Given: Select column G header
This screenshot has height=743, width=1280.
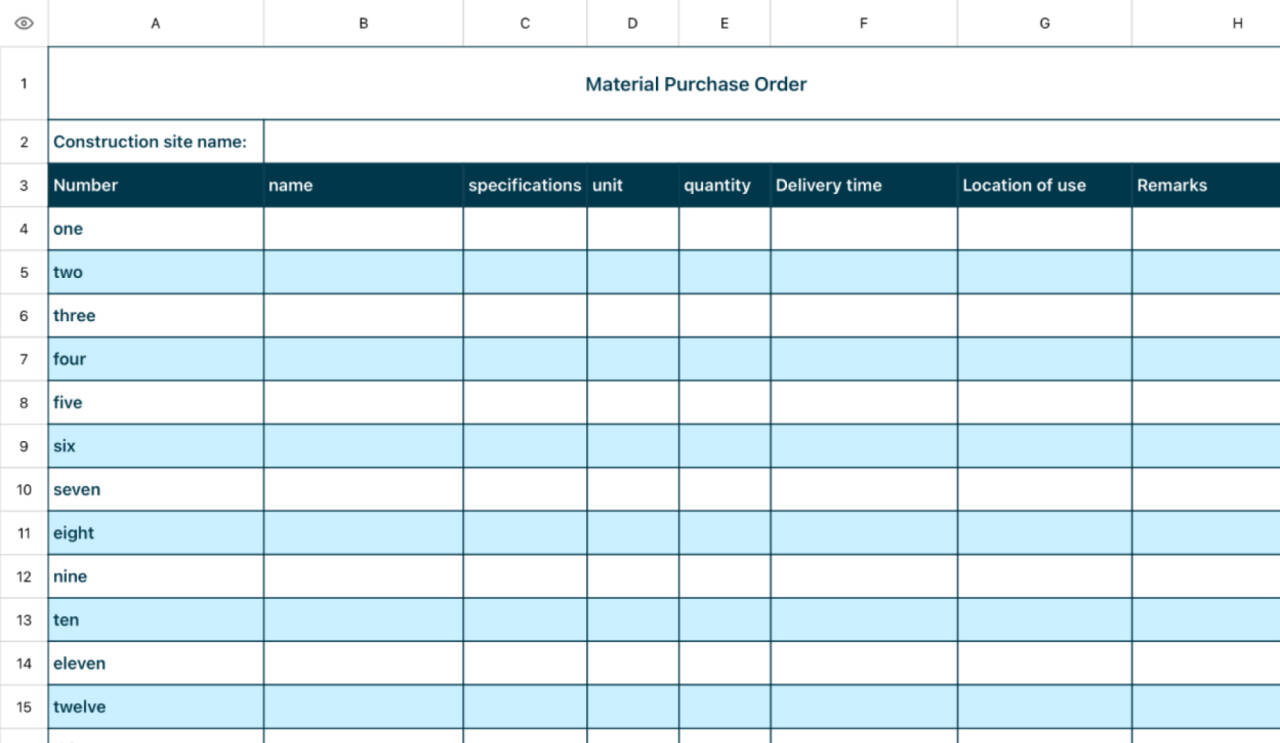Looking at the screenshot, I should (x=1045, y=23).
